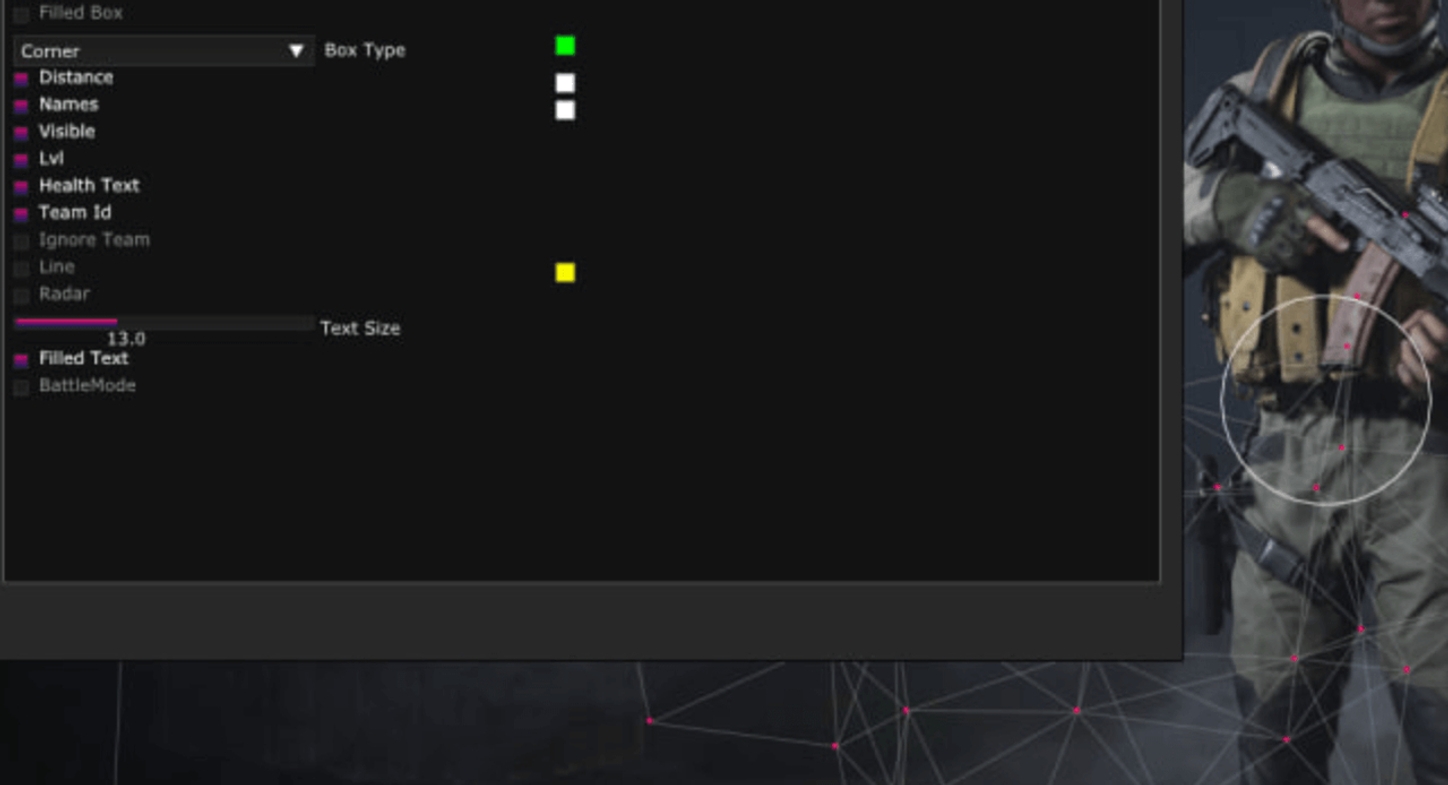Change the yellow Line color swatch
Image resolution: width=1448 pixels, height=785 pixels.
(565, 273)
